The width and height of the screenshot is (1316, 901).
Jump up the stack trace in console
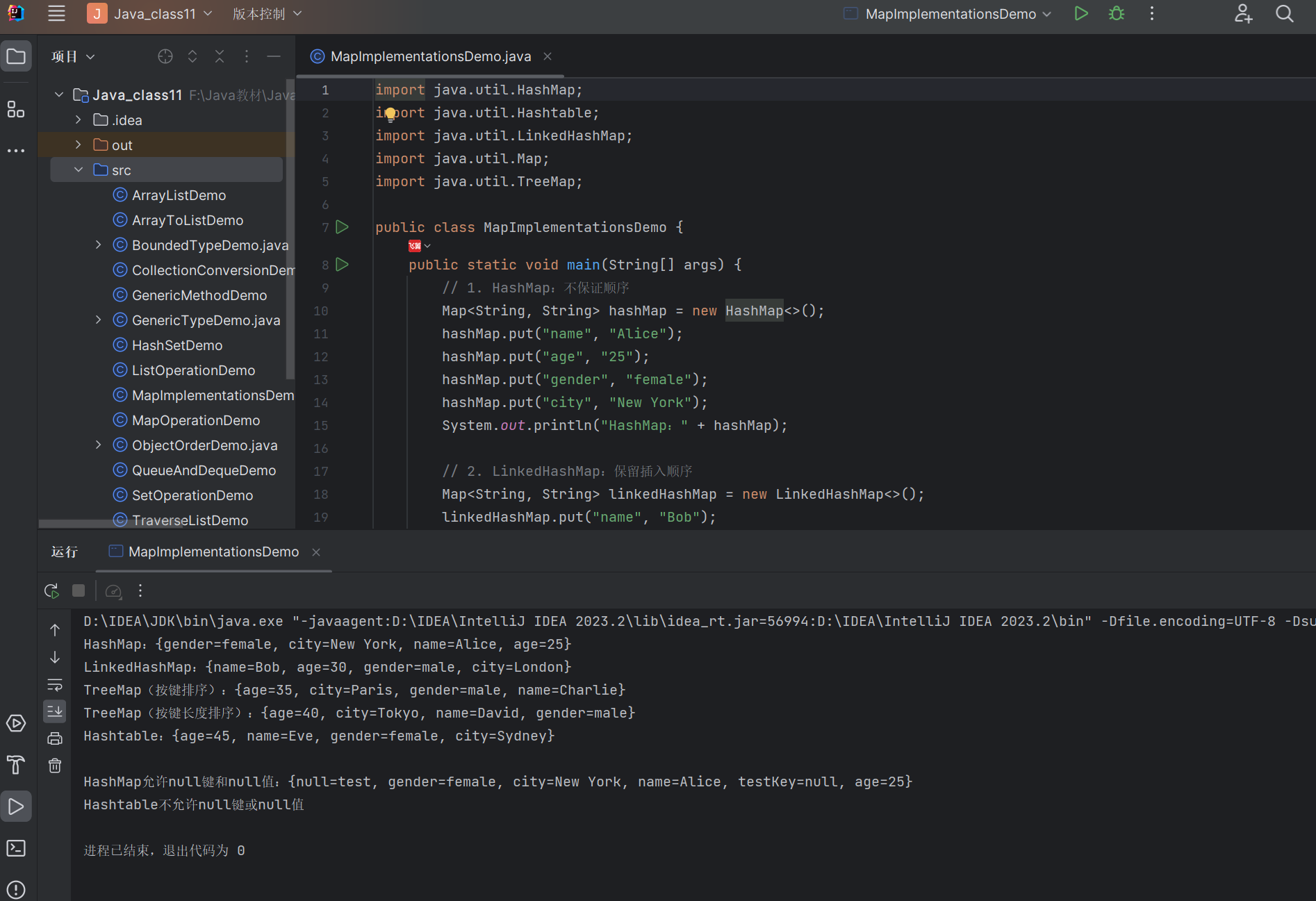click(55, 630)
